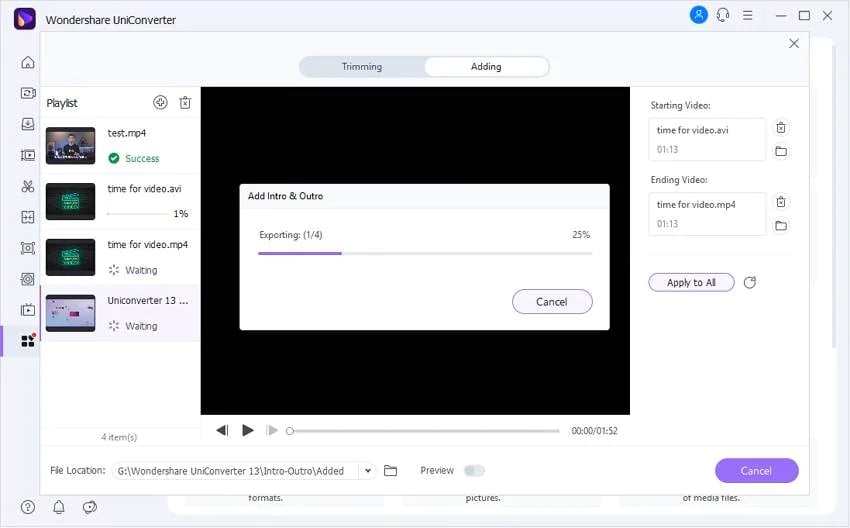
Task: Click the Exporting: (1/4) label
Action: [291, 235]
